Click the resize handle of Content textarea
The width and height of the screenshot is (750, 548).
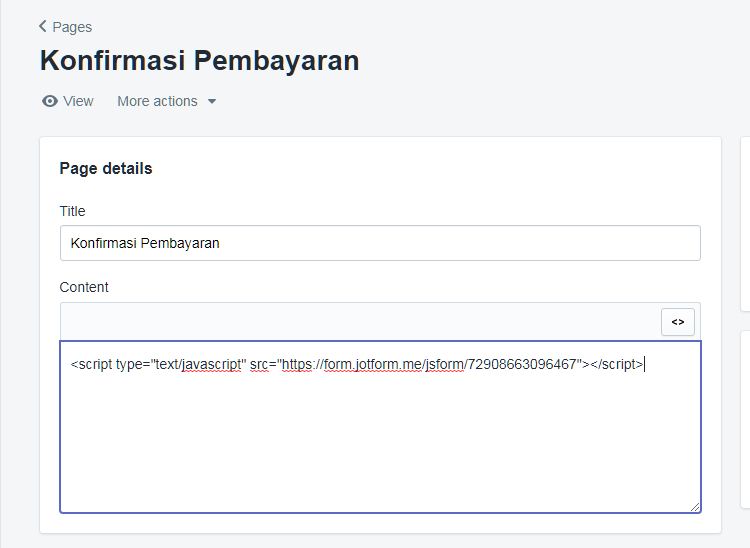coord(695,507)
